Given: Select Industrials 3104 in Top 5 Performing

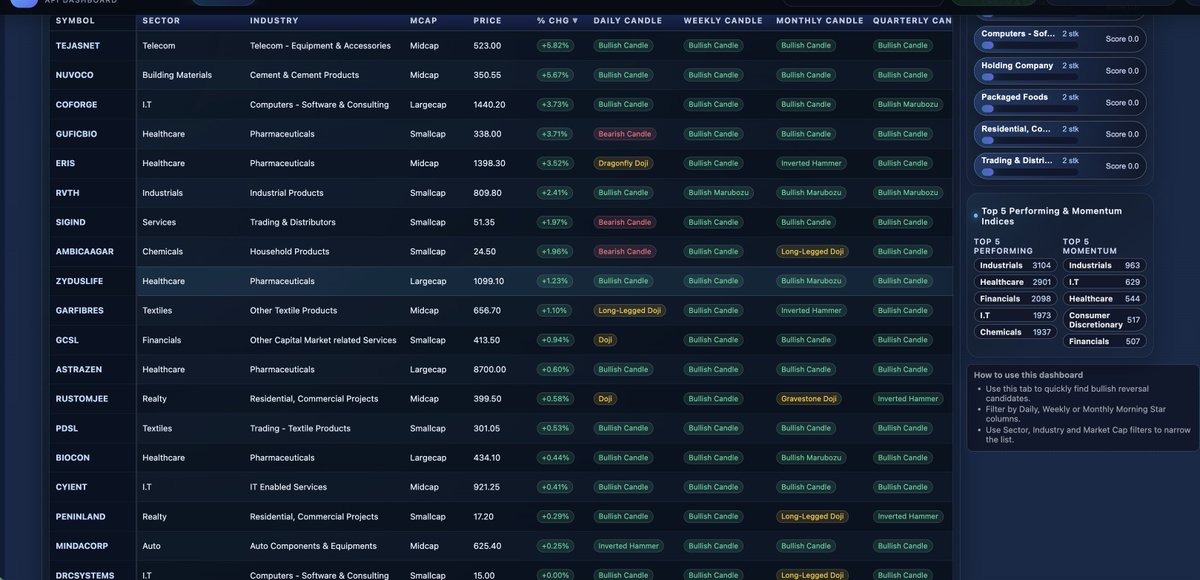Looking at the screenshot, I should click(x=1015, y=265).
